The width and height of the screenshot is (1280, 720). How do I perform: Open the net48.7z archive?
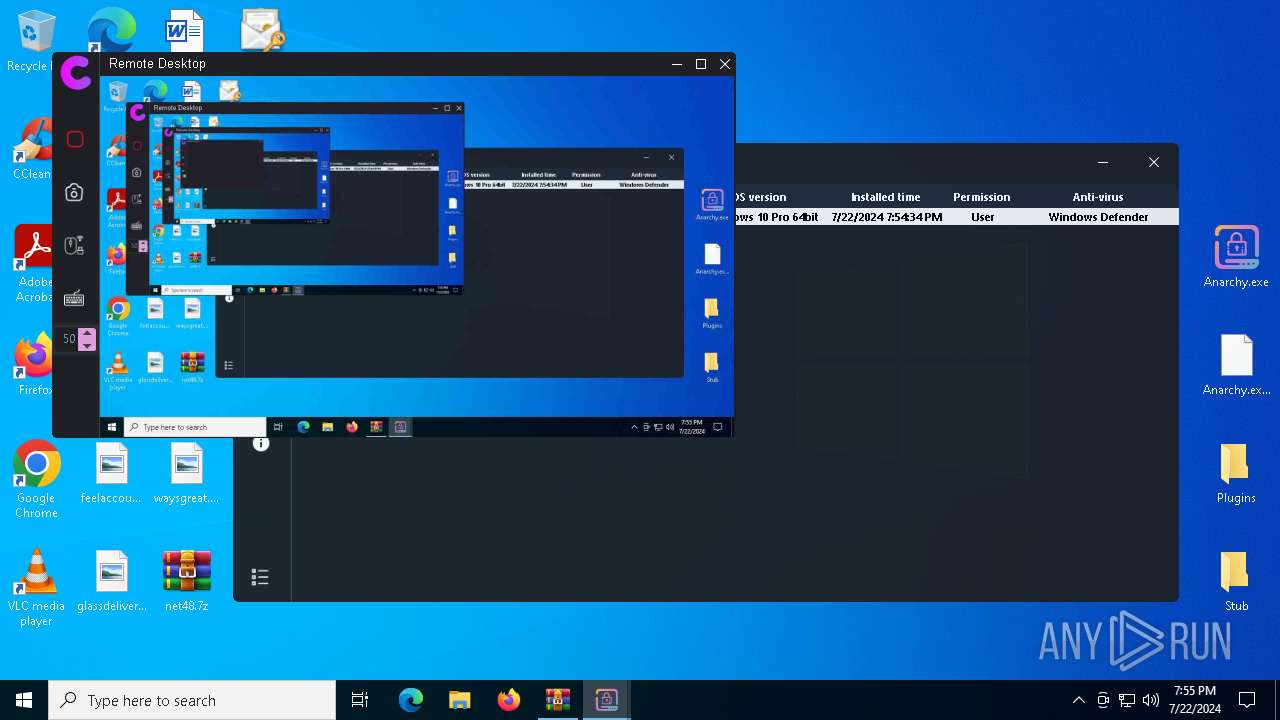tap(186, 581)
